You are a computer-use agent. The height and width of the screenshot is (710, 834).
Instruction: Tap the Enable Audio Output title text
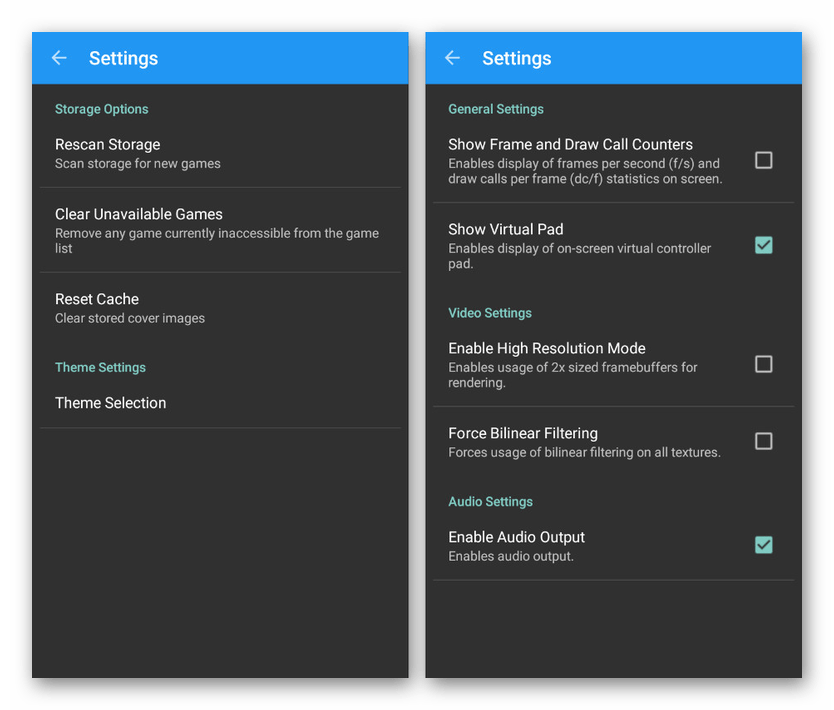tap(516, 537)
